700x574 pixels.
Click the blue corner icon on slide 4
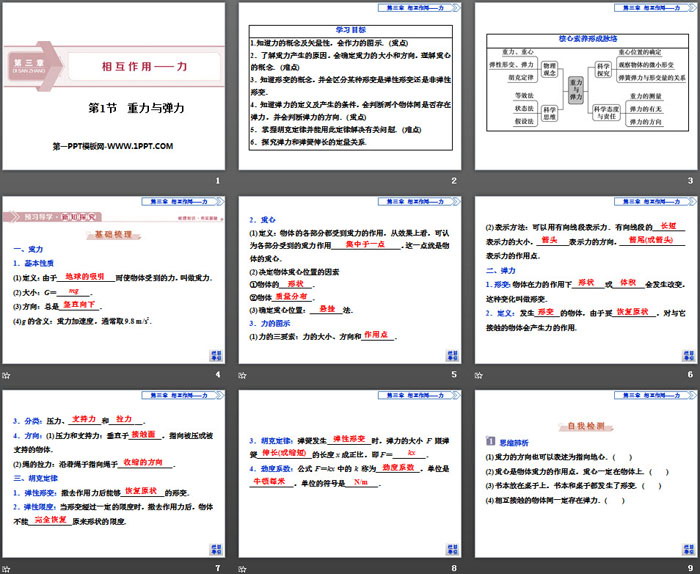click(215, 355)
